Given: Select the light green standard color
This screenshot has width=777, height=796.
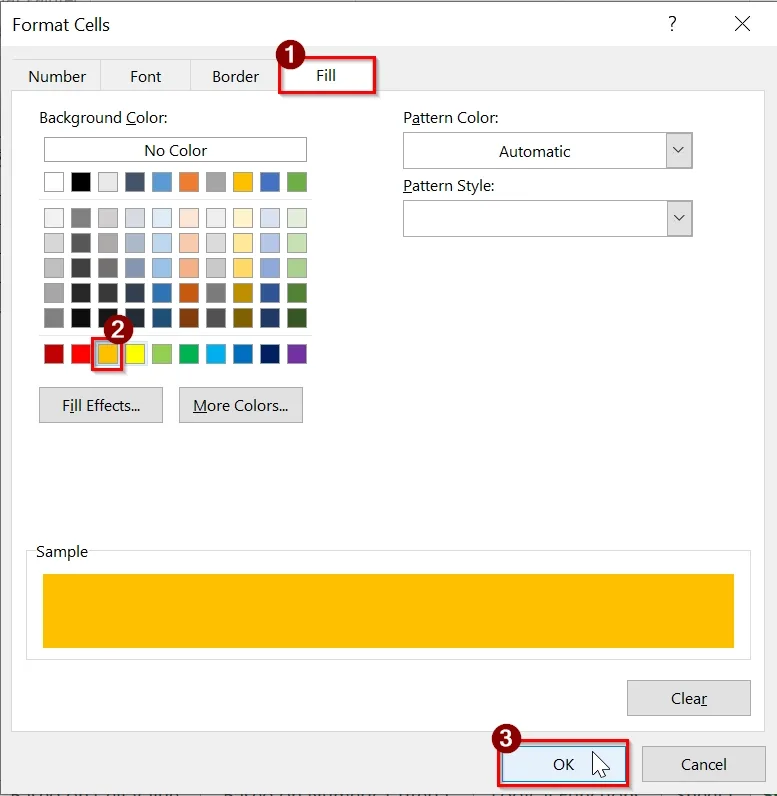Looking at the screenshot, I should (162, 354).
